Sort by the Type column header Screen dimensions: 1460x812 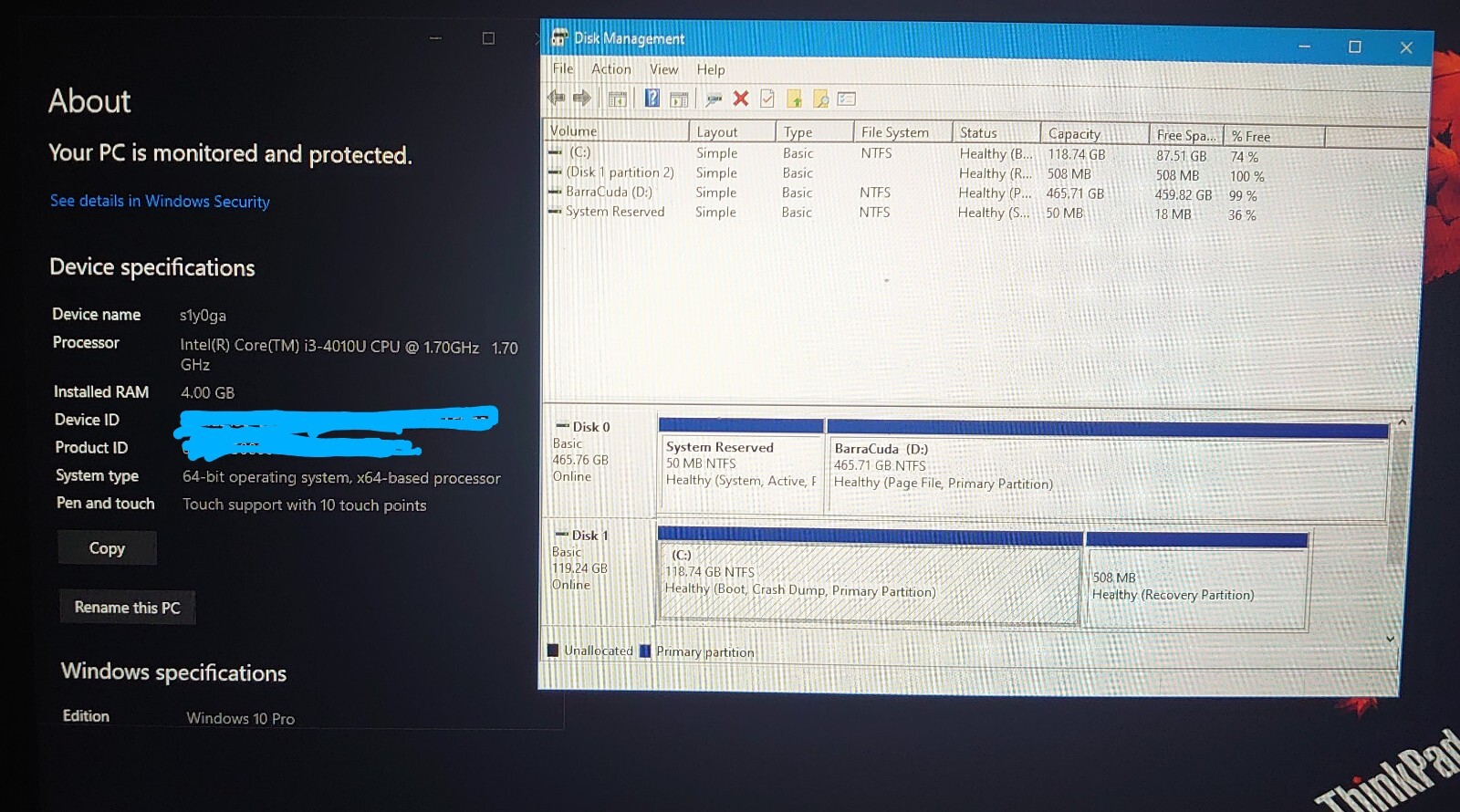click(815, 132)
